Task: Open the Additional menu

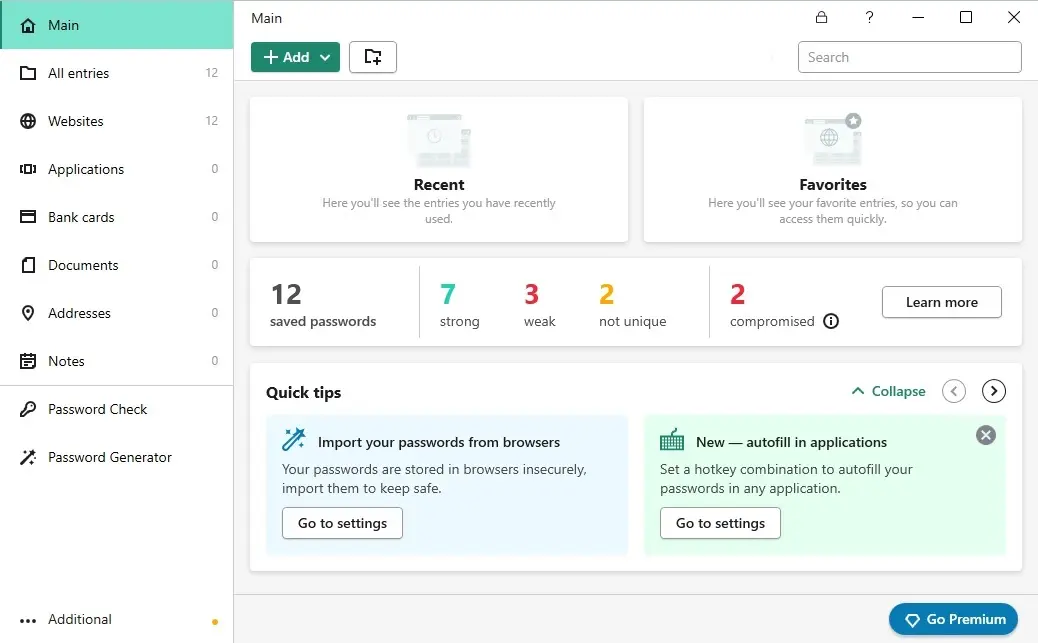Action: pyautogui.click(x=117, y=620)
